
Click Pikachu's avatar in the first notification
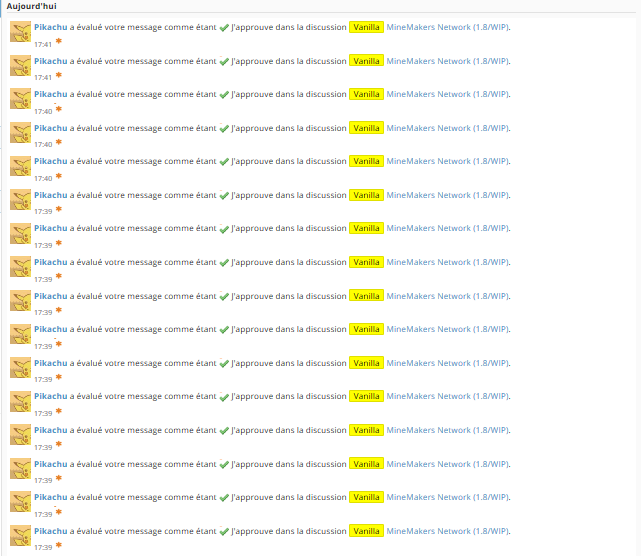click(x=20, y=32)
